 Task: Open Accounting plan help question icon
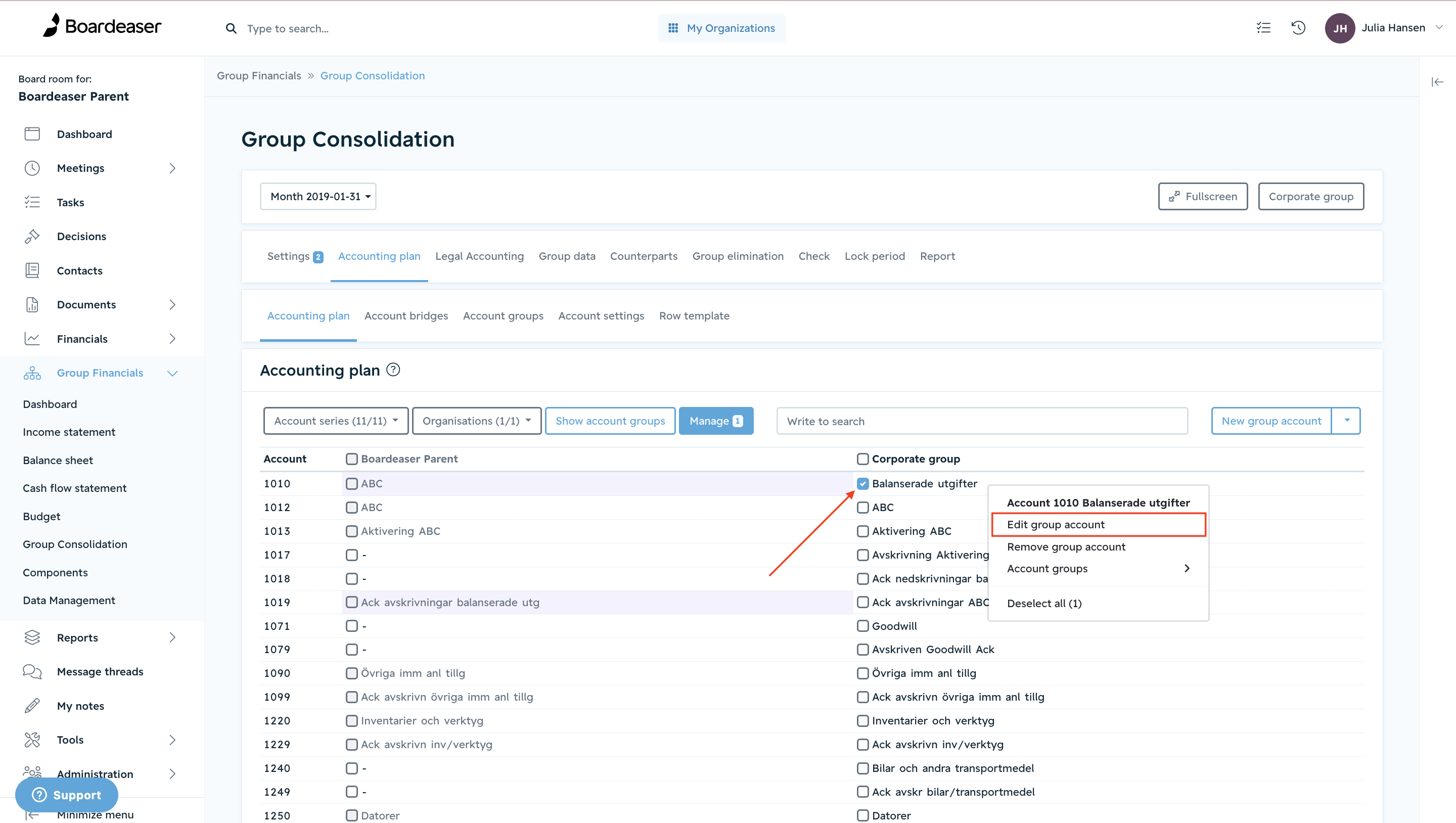pos(393,370)
